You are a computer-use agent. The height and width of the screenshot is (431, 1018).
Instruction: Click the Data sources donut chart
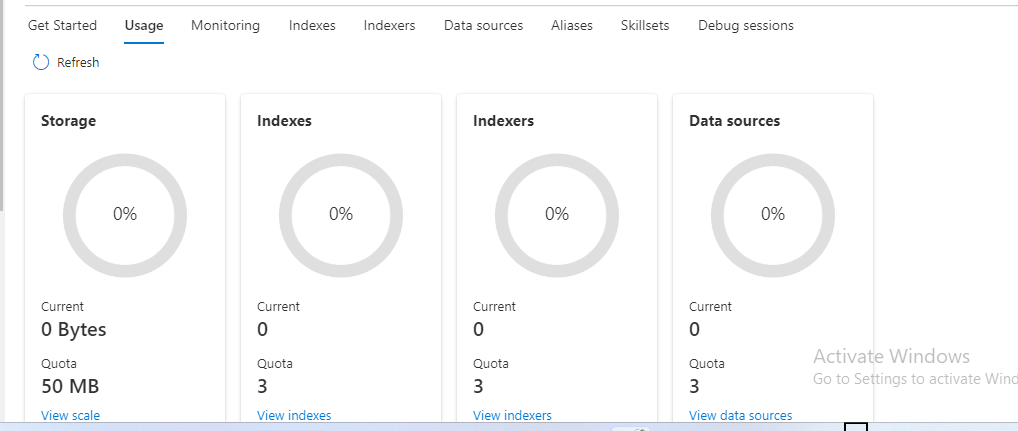point(773,216)
